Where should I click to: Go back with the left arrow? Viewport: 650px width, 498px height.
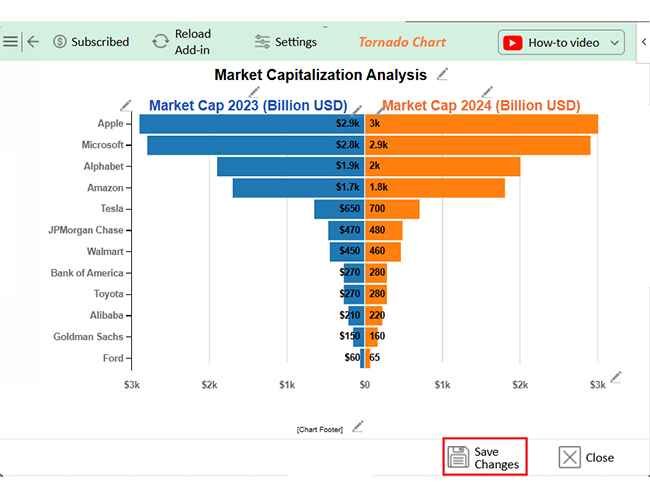[33, 41]
